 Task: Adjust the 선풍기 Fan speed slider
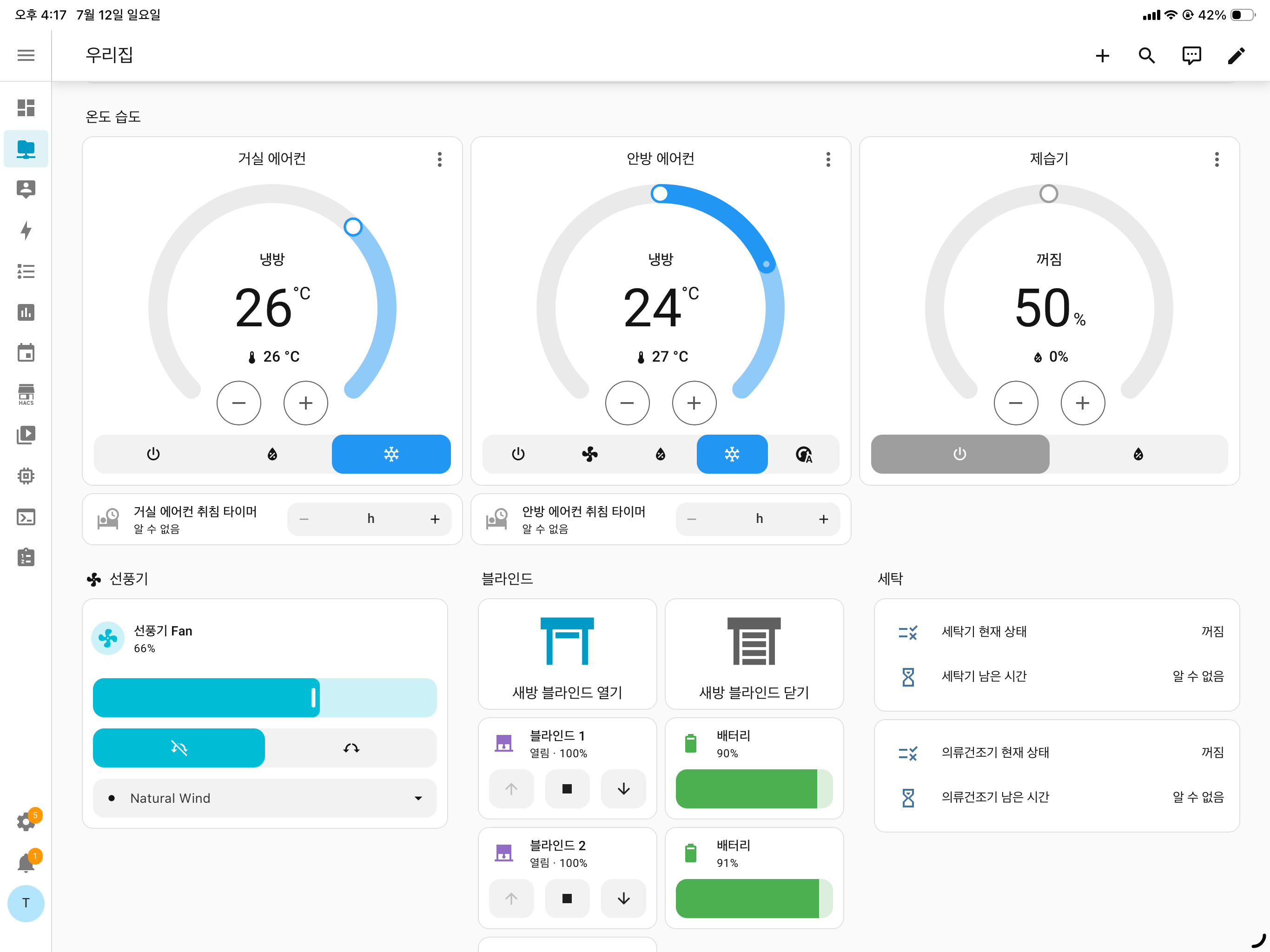(265, 698)
